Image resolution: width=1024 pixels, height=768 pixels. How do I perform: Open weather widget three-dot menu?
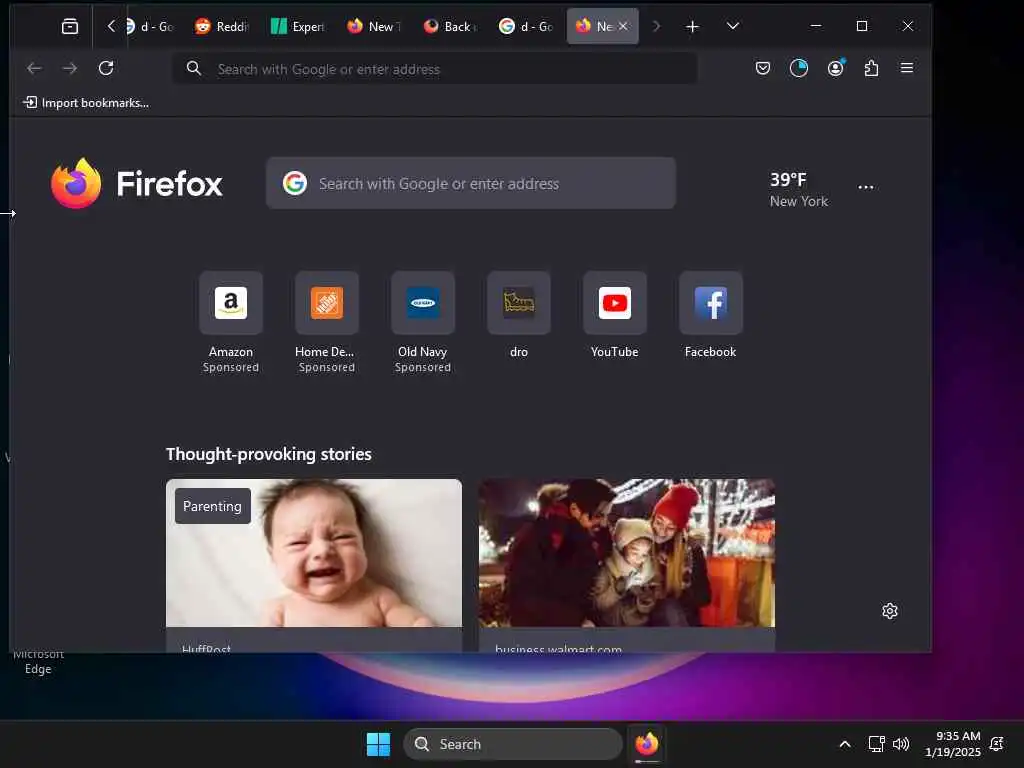click(866, 187)
